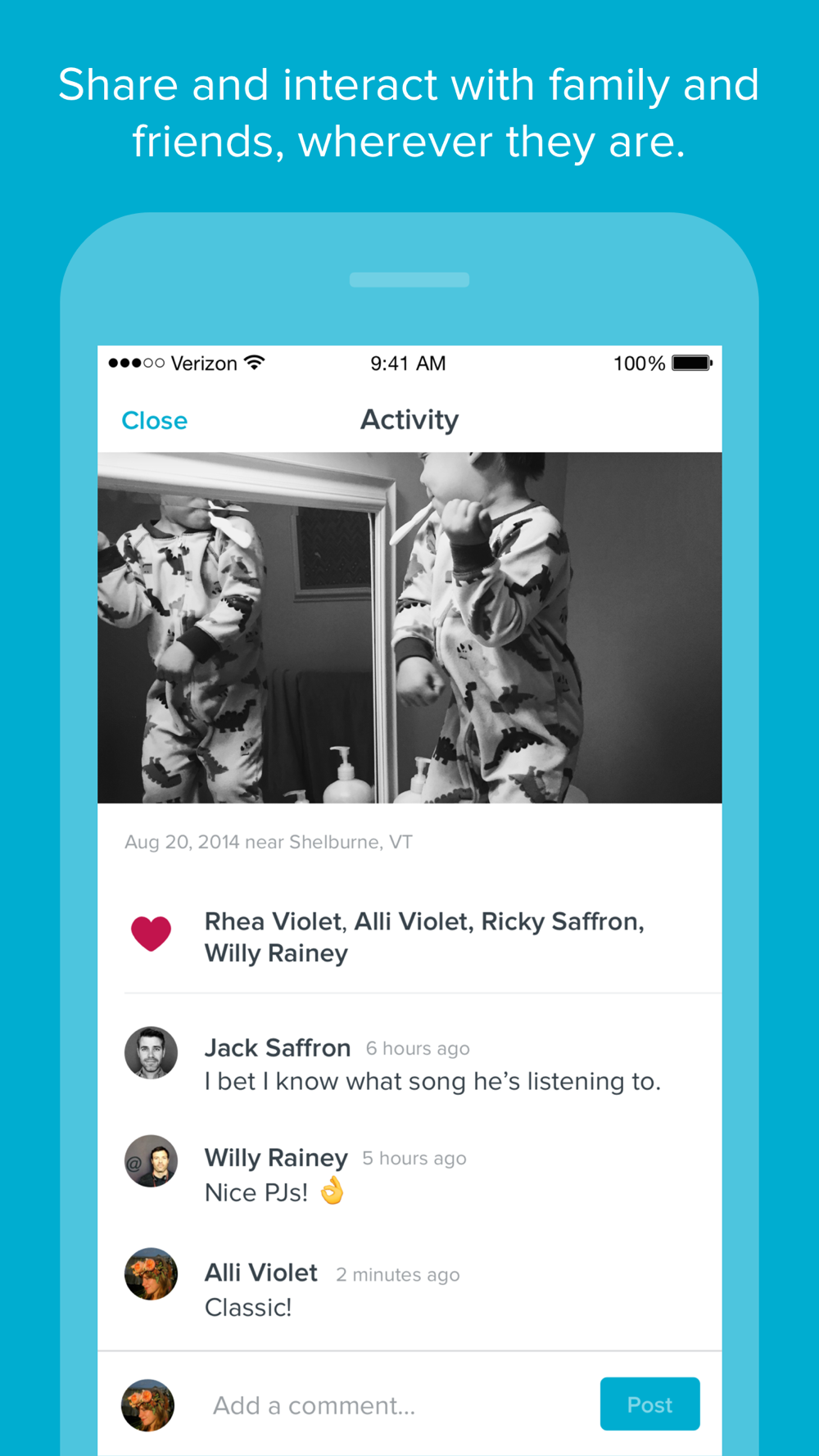Tap Alli Violet's avatar in comments

pyautogui.click(x=151, y=1274)
